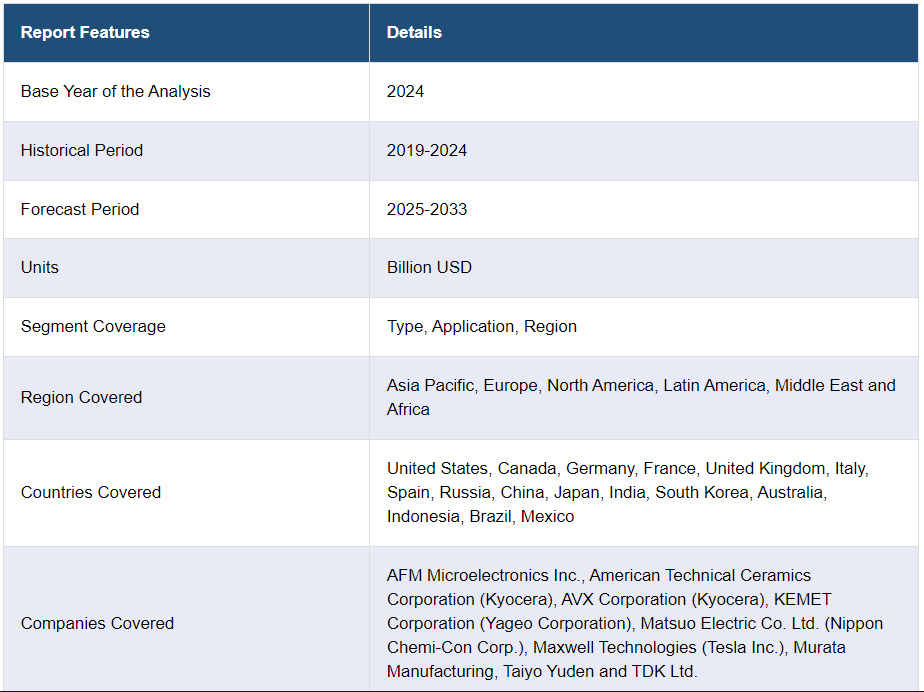
Task: Click the 'Details' column header
Action: tap(644, 32)
